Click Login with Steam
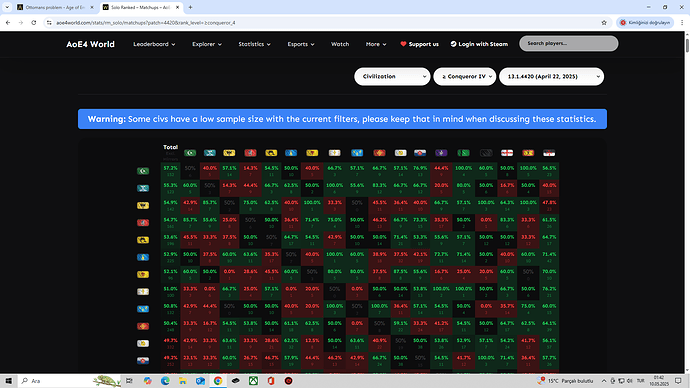The width and height of the screenshot is (690, 388). (x=479, y=44)
